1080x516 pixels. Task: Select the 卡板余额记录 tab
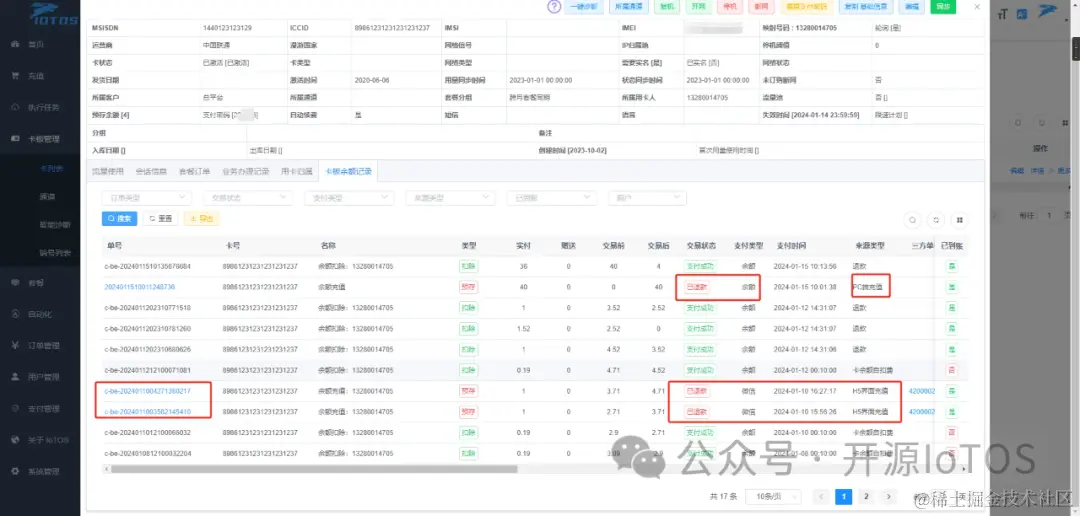point(348,171)
